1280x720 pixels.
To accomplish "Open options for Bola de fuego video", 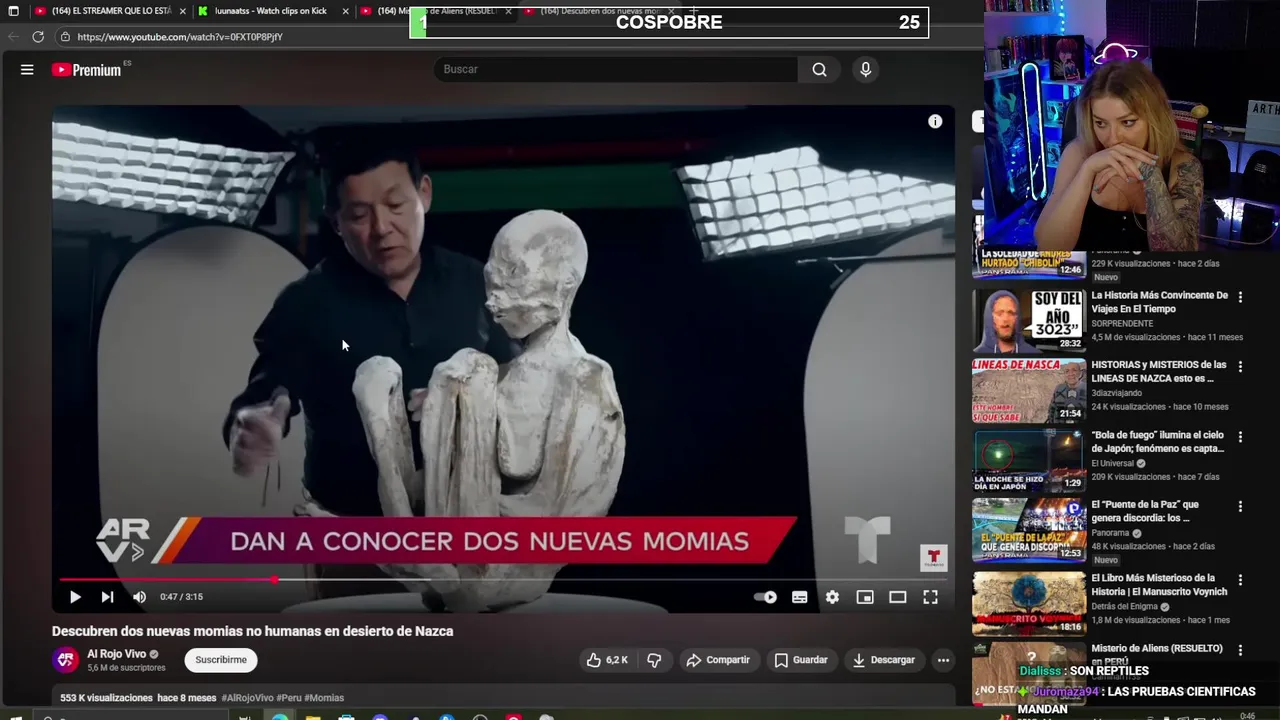I will tap(1240, 437).
